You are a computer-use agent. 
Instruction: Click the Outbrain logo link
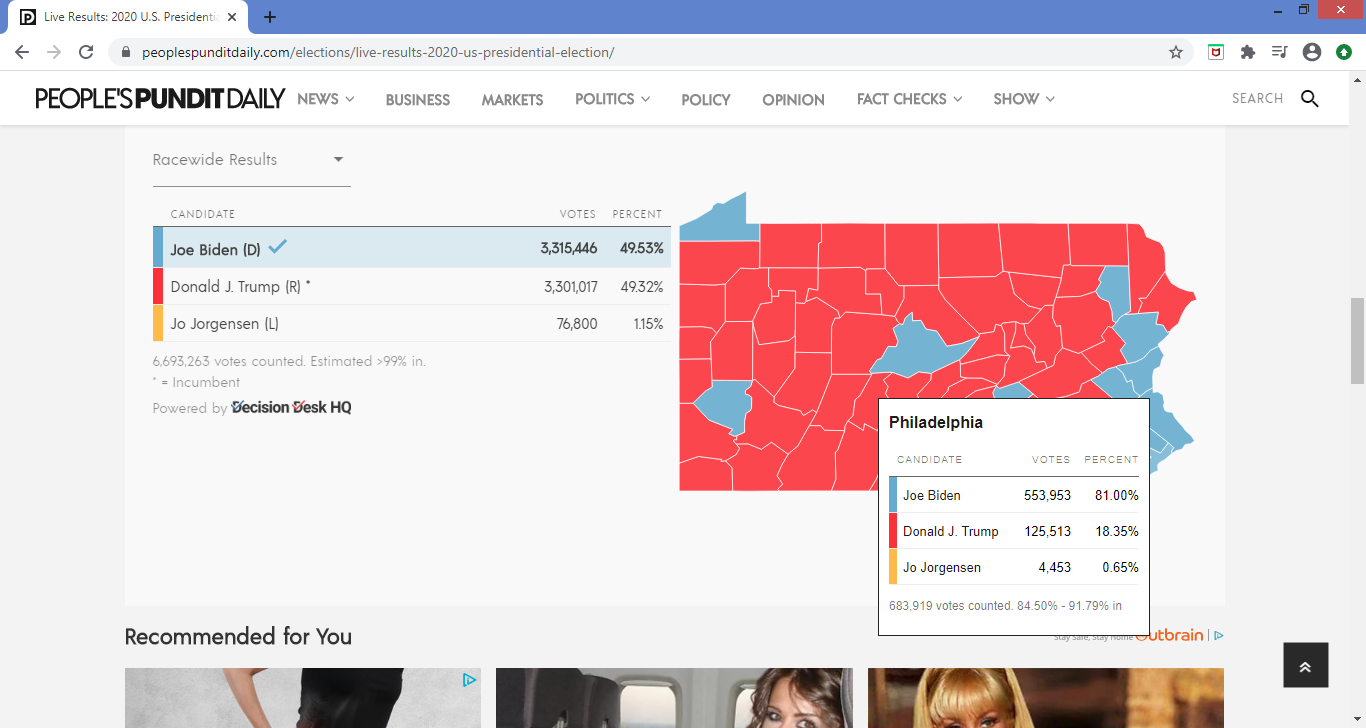tap(1169, 634)
